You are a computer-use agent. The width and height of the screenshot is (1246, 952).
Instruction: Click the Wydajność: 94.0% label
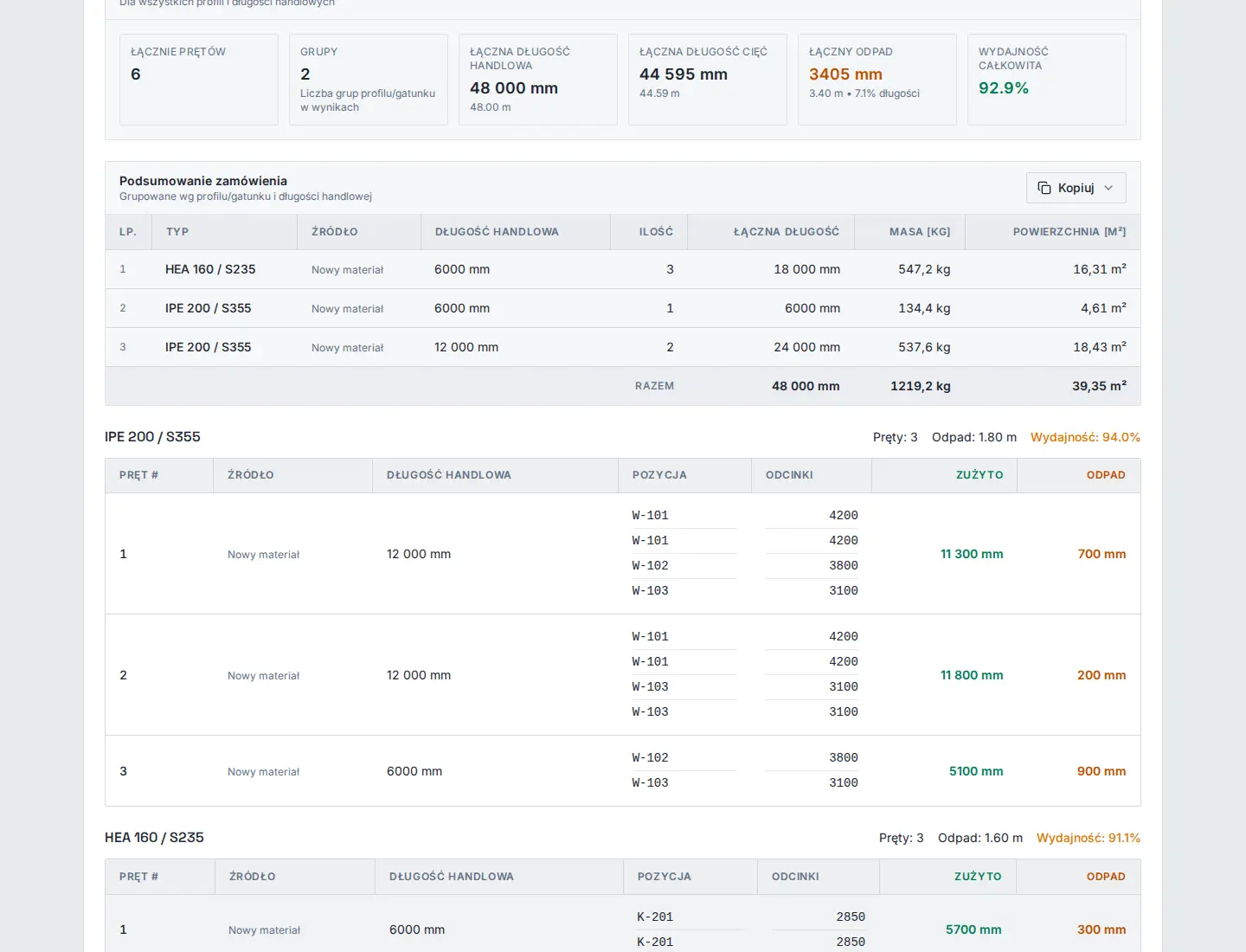1085,437
